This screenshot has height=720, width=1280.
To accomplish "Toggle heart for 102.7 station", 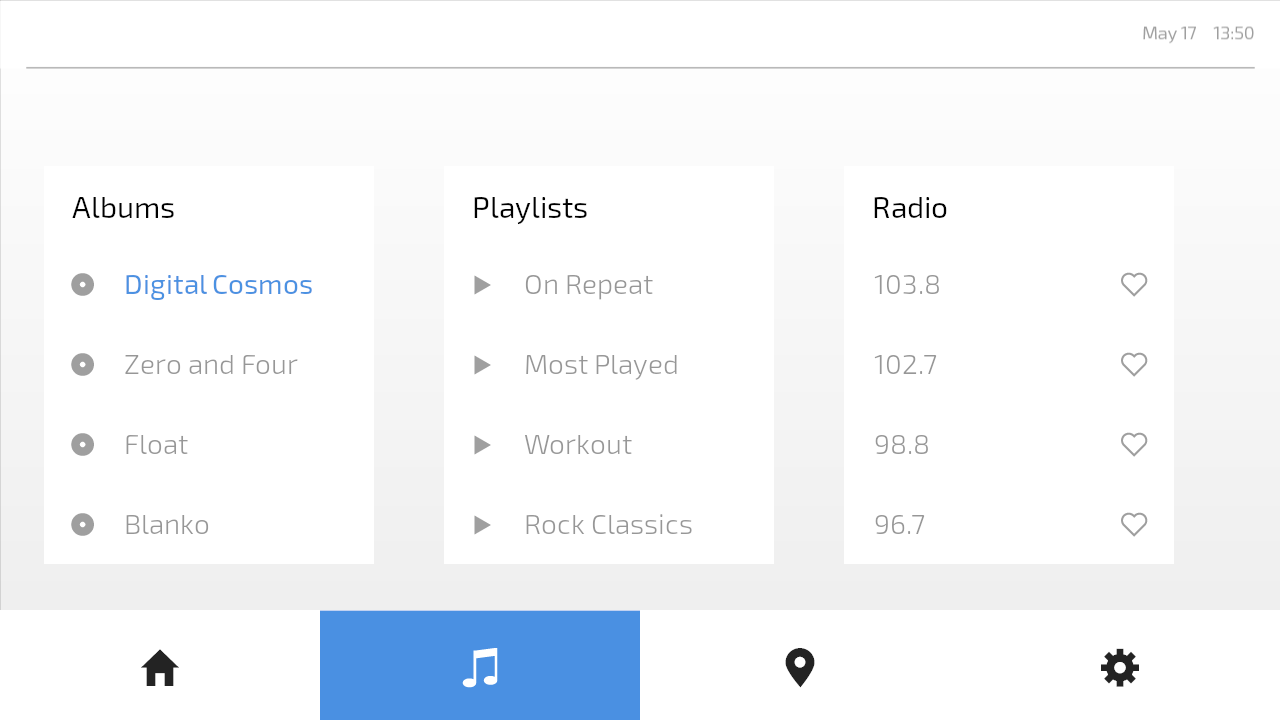I will pyautogui.click(x=1134, y=365).
